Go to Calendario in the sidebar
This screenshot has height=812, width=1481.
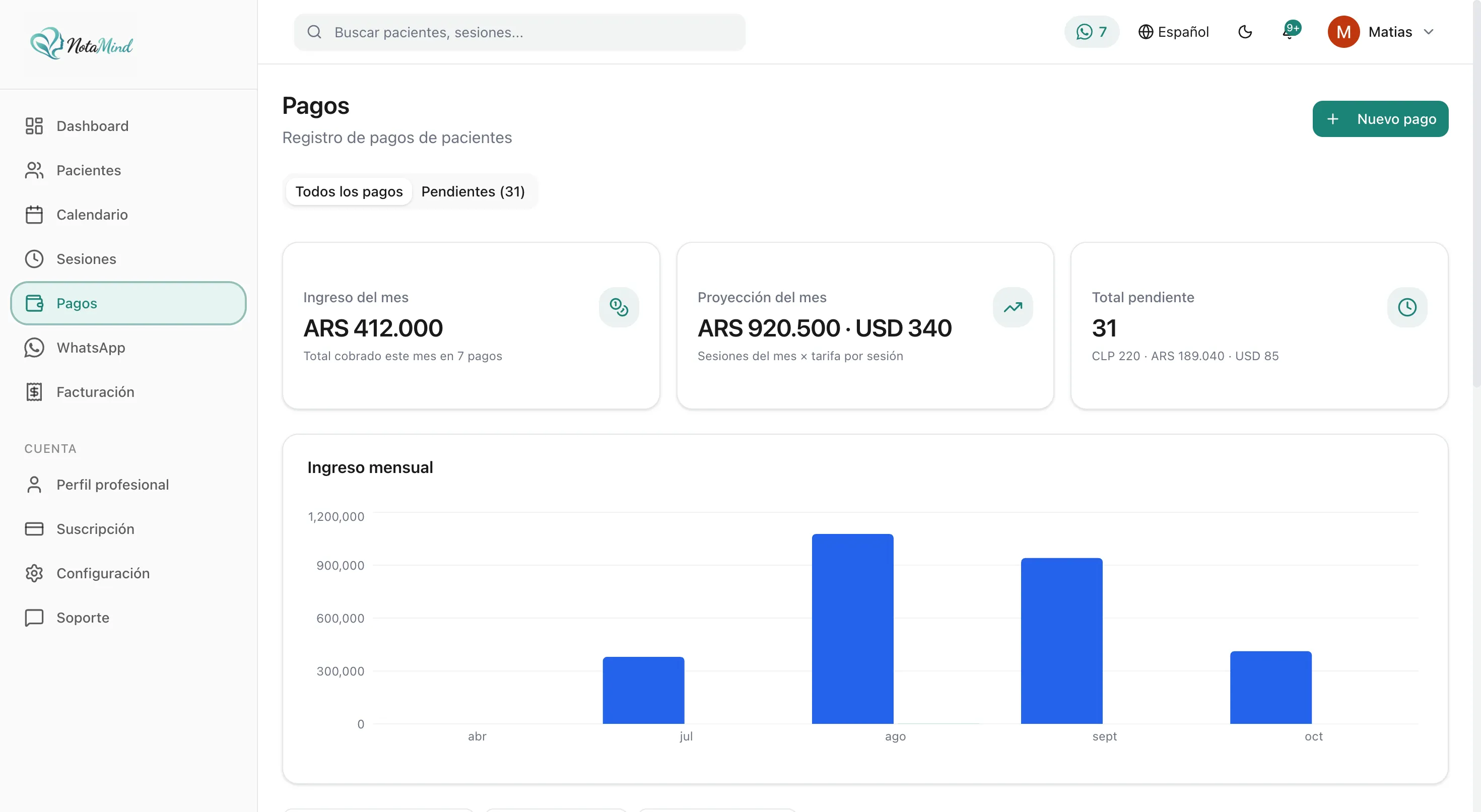tap(128, 215)
